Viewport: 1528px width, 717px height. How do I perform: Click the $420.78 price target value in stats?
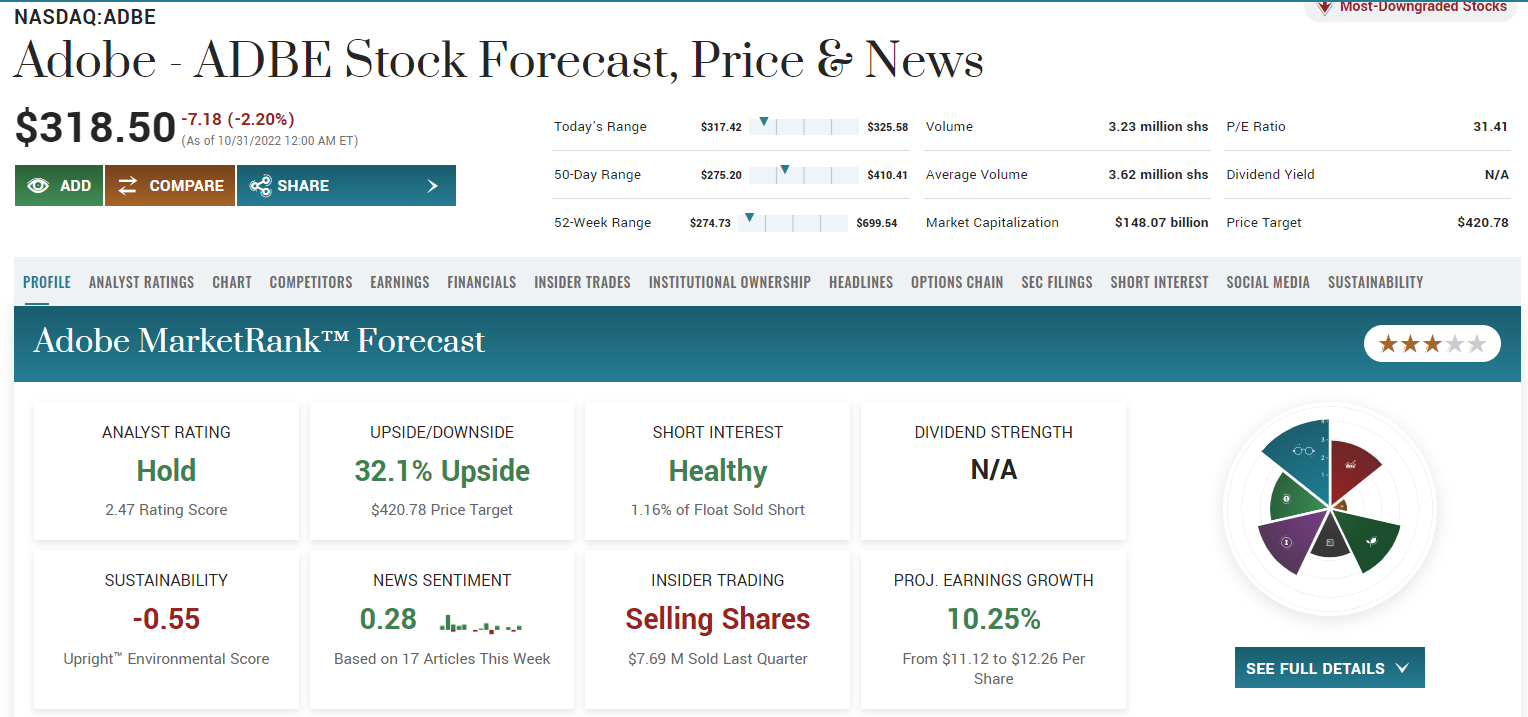tap(1483, 223)
